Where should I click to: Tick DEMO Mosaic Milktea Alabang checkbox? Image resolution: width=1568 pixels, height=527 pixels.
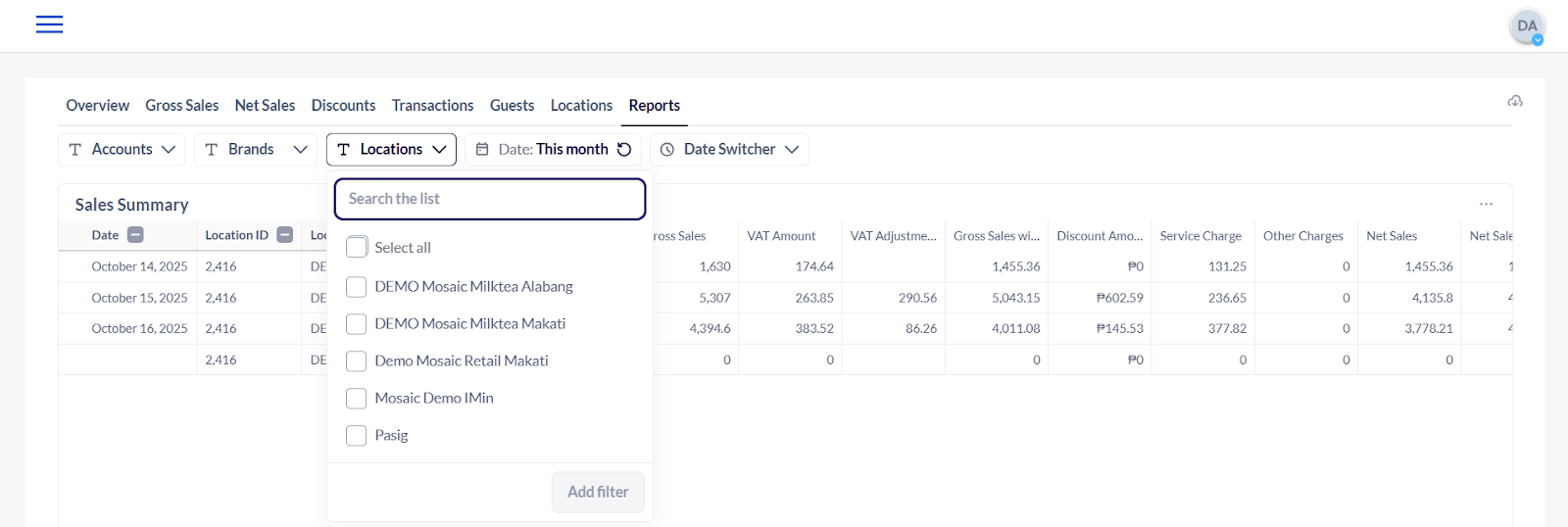click(357, 287)
